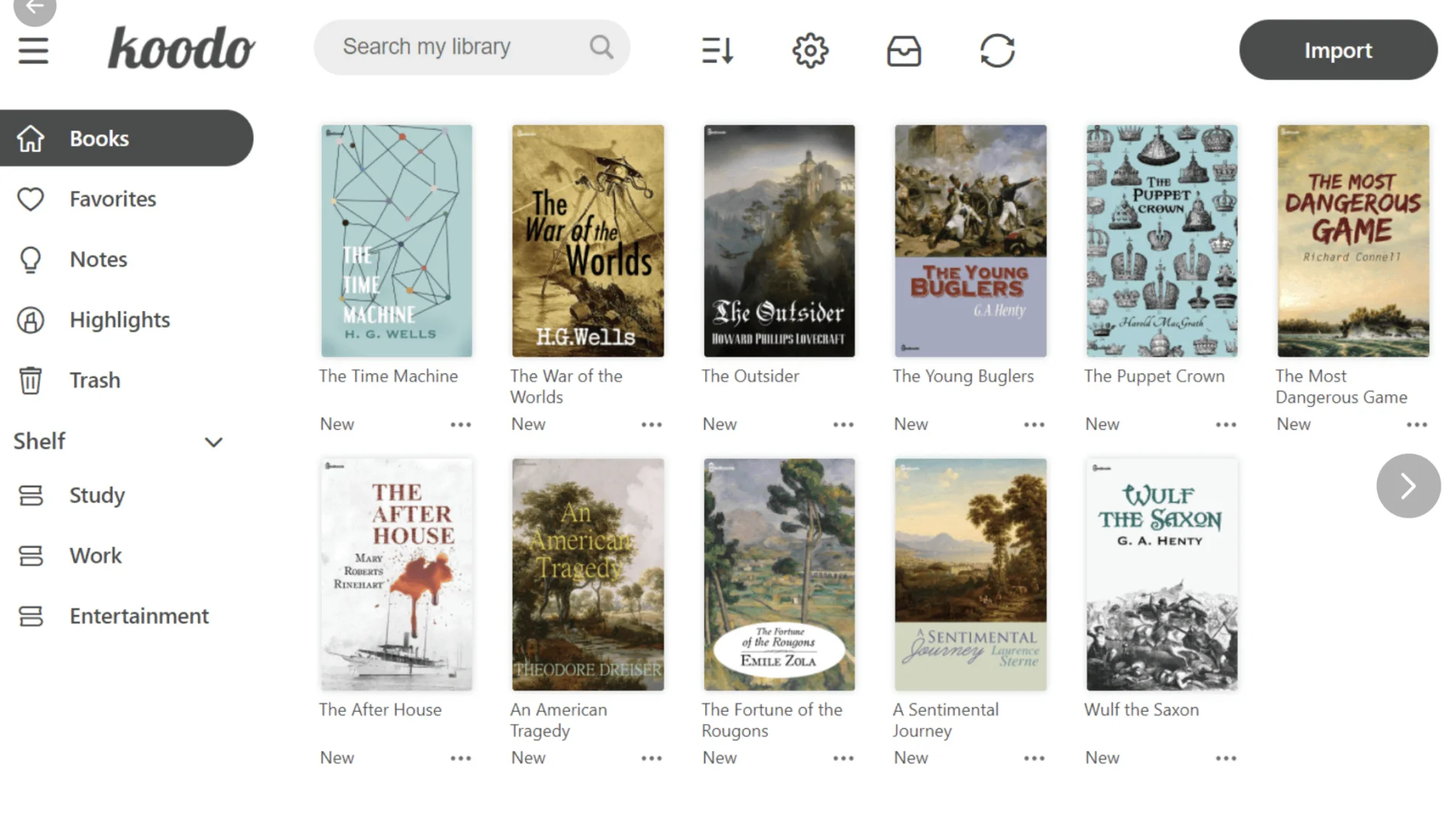Open more options for The After House
Image resolution: width=1456 pixels, height=825 pixels.
coord(461,759)
